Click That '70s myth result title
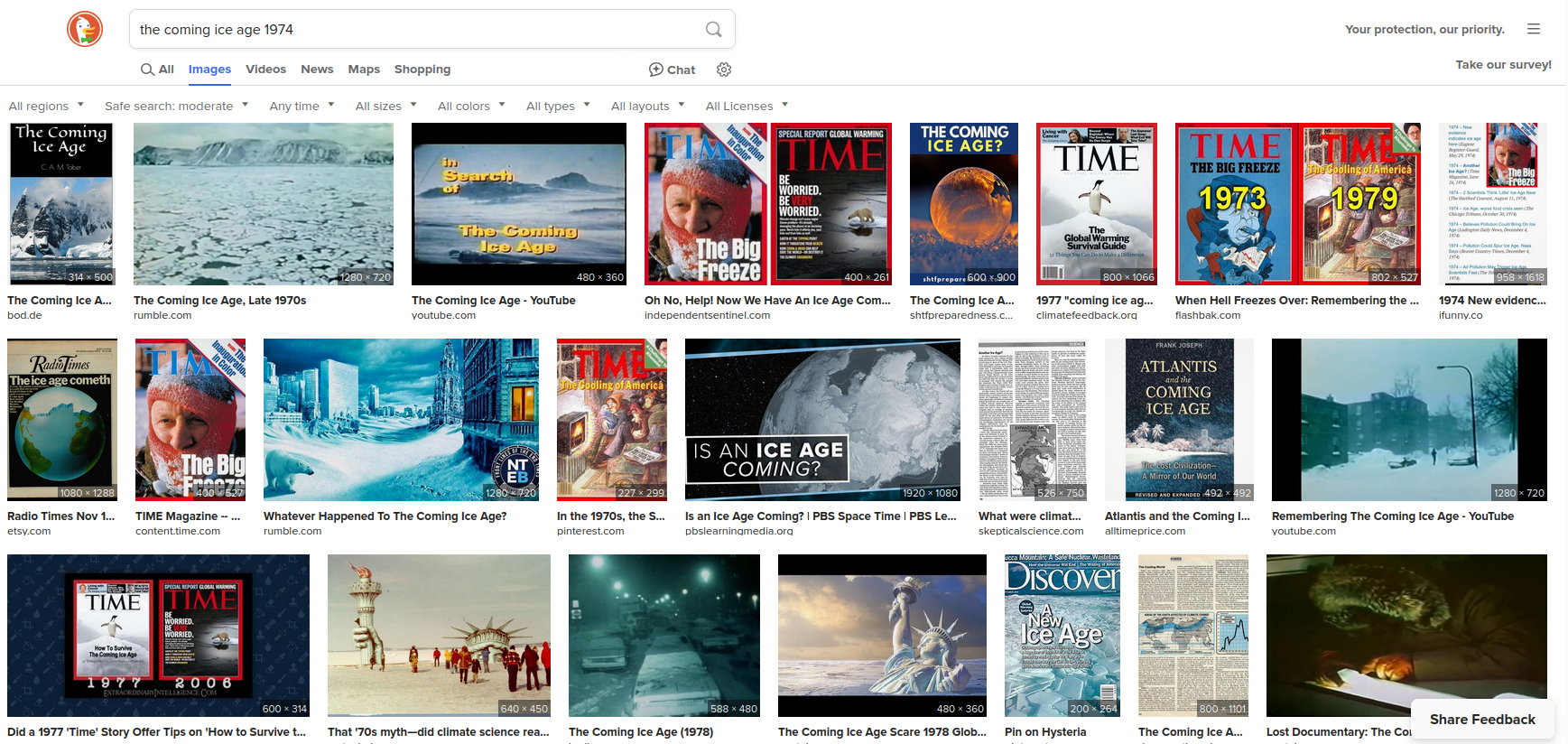 click(x=438, y=732)
